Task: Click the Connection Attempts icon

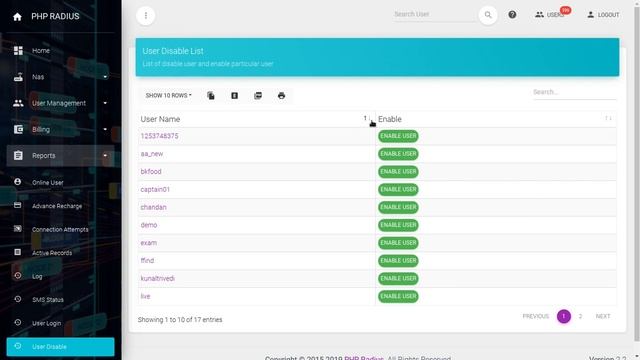Action: tap(18, 229)
